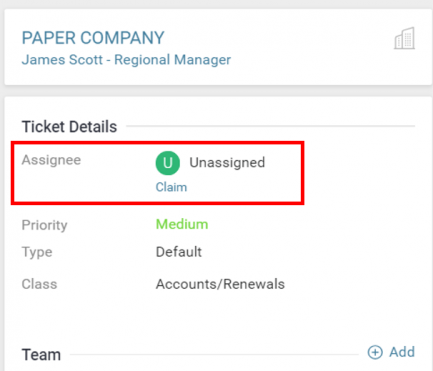Open contact James Scott - Regional Manager
The image size is (433, 371).
coord(126,60)
